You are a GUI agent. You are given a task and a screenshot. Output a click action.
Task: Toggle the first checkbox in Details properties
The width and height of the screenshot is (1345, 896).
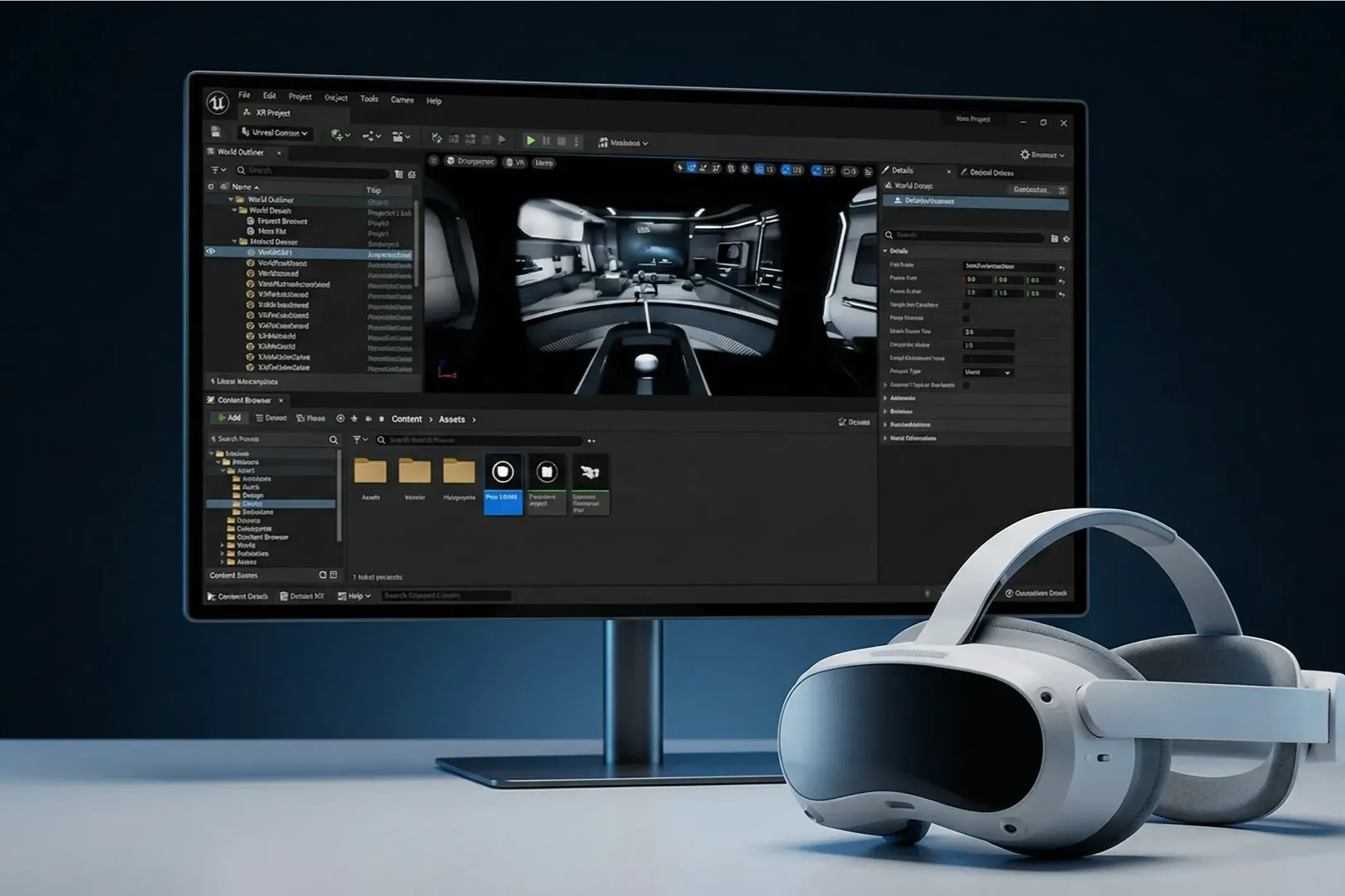(x=966, y=305)
